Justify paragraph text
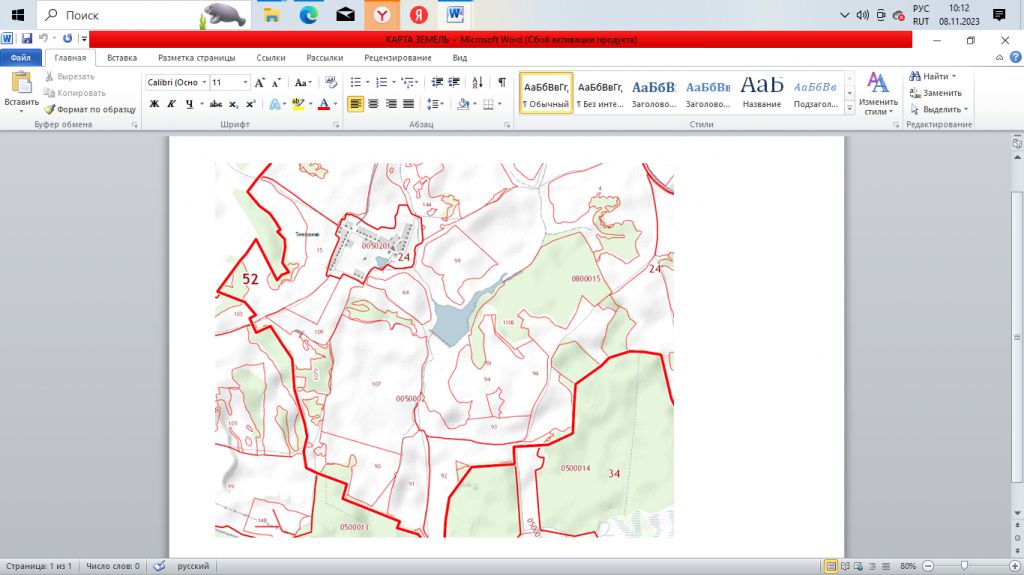The image size is (1024, 575). (x=408, y=104)
